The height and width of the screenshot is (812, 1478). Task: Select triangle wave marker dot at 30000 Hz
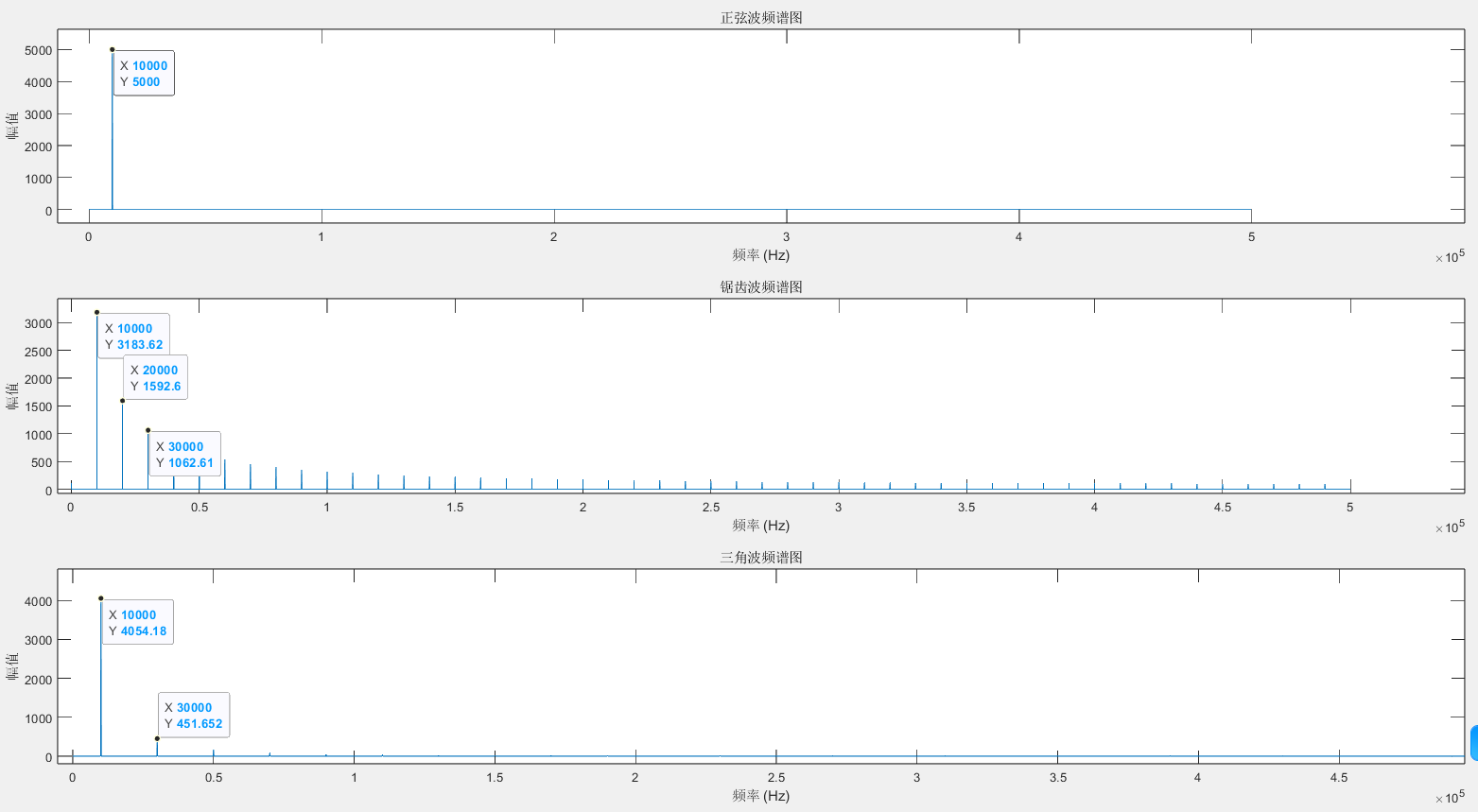click(x=157, y=738)
